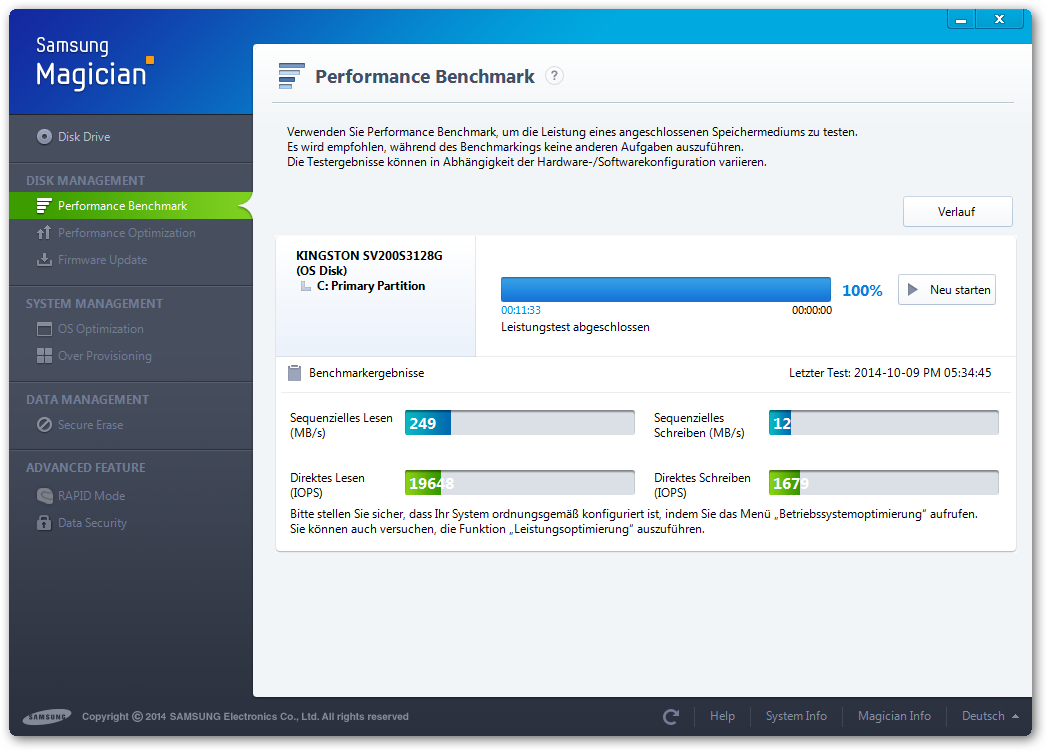Select Performance Benchmark in sidebar
Image resolution: width=1047 pixels, height=751 pixels.
point(131,206)
